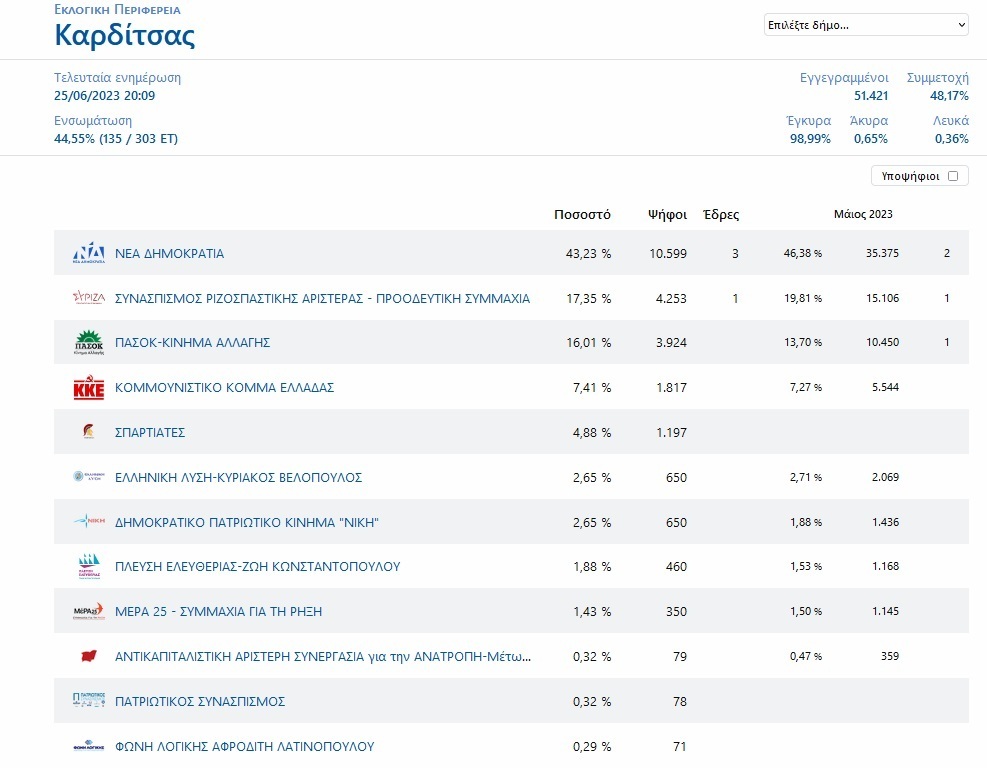Click the 1.817 votes cell
This screenshot has width=987, height=768.
click(671, 387)
